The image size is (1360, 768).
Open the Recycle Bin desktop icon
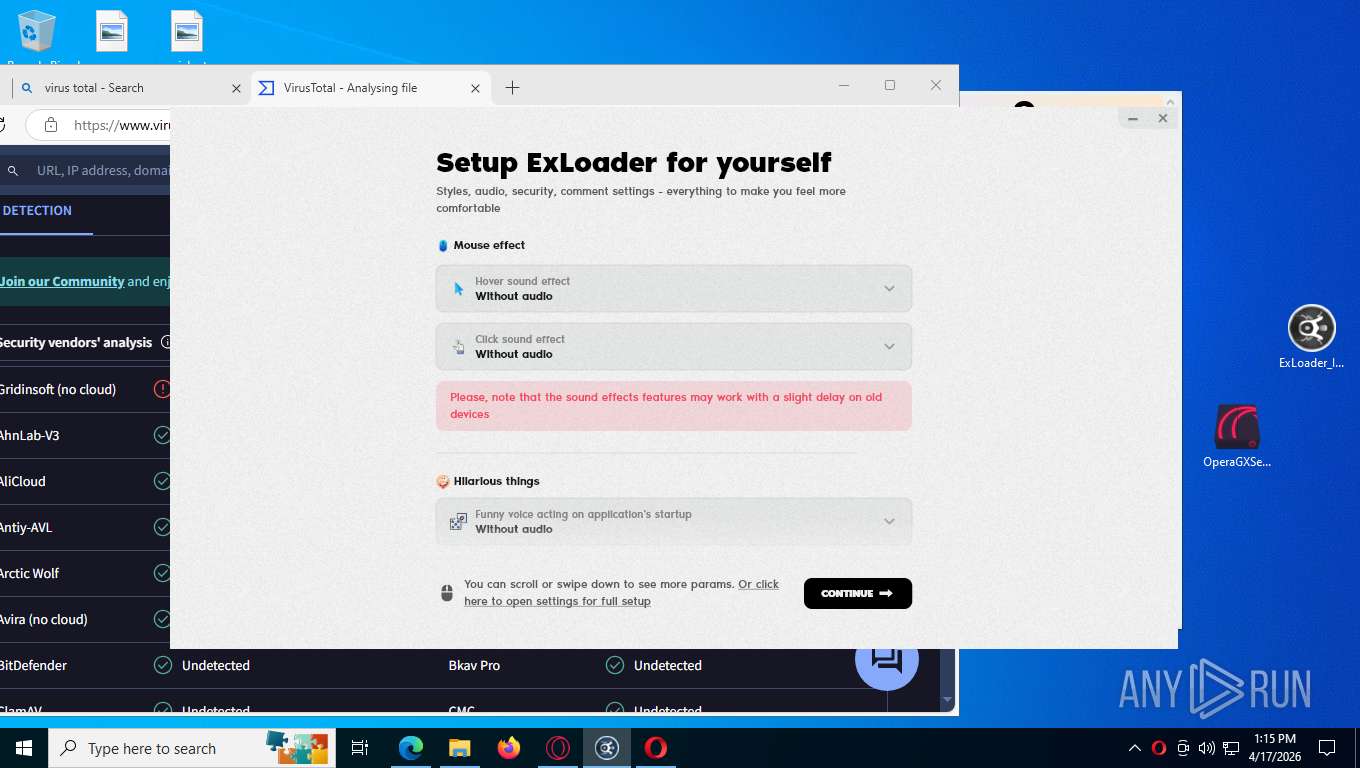click(37, 35)
